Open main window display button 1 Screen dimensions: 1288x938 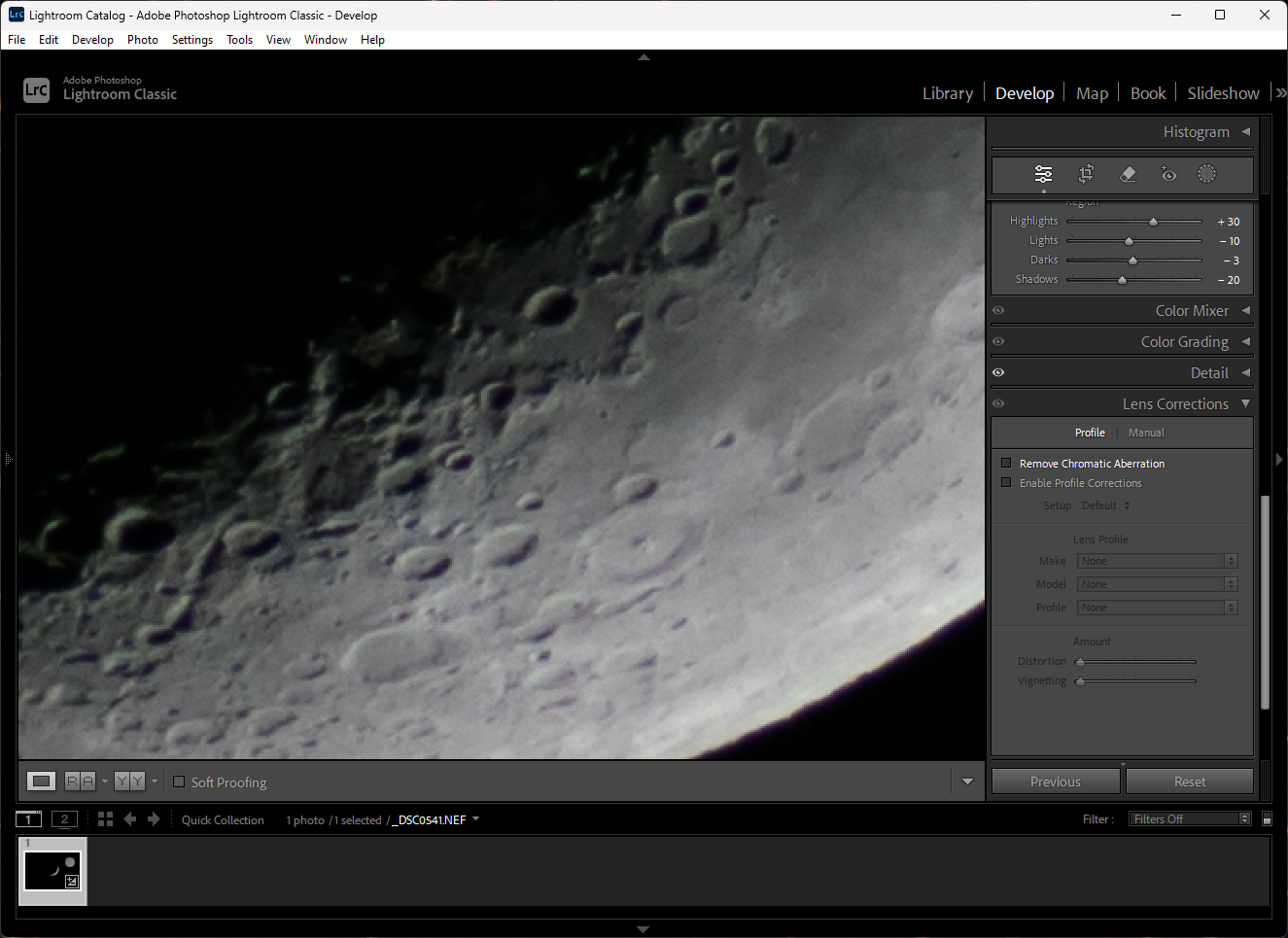29,818
